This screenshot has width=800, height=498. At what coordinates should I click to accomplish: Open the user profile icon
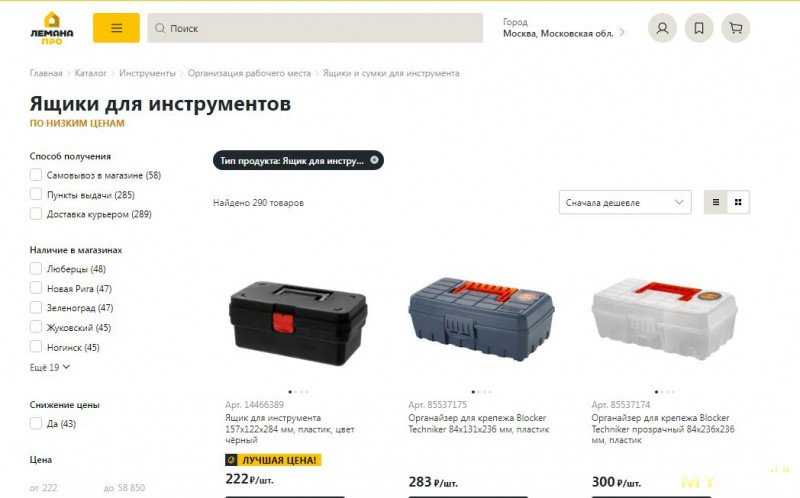point(662,28)
